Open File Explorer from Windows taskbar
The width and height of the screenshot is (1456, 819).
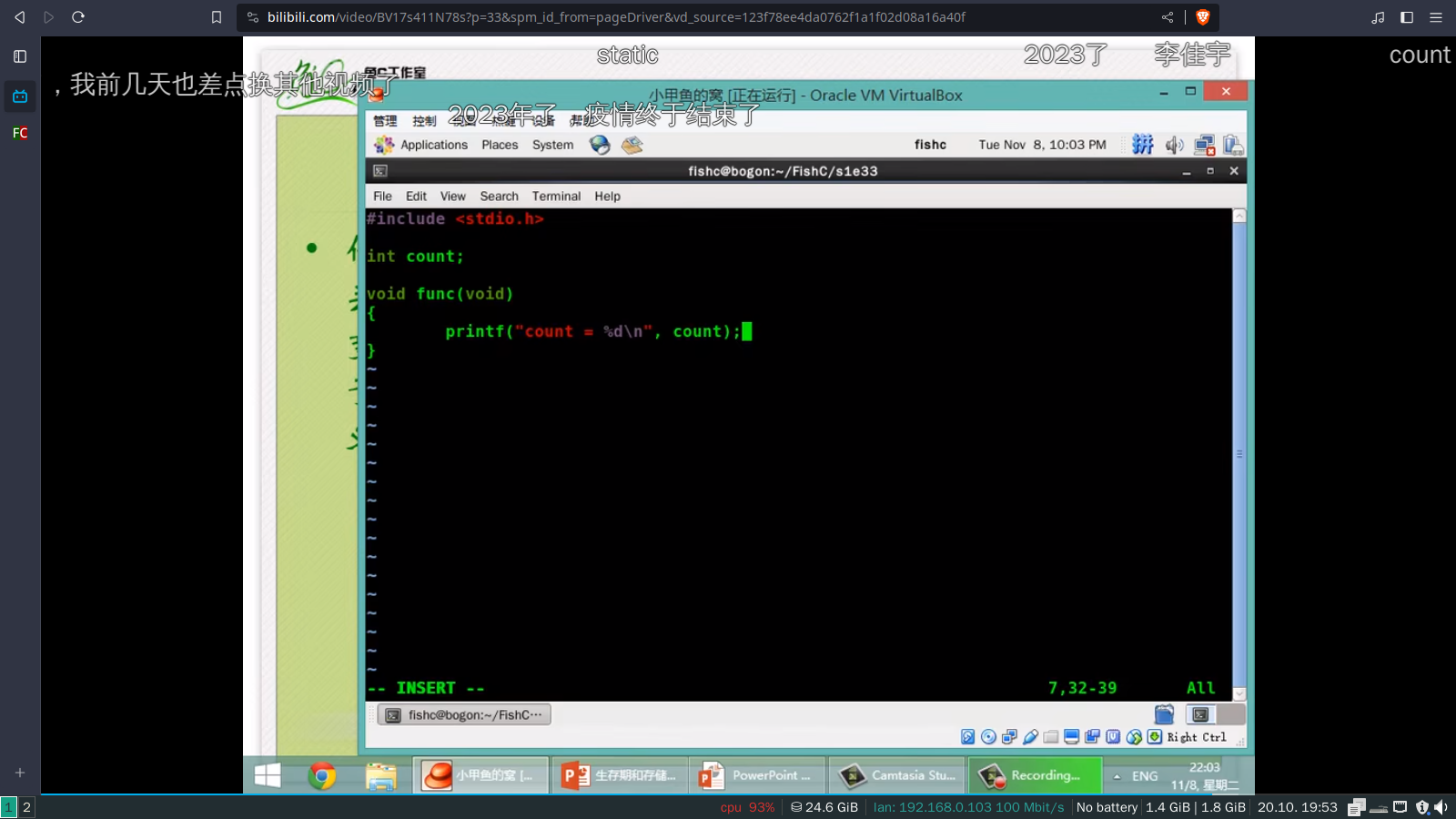coord(380,775)
